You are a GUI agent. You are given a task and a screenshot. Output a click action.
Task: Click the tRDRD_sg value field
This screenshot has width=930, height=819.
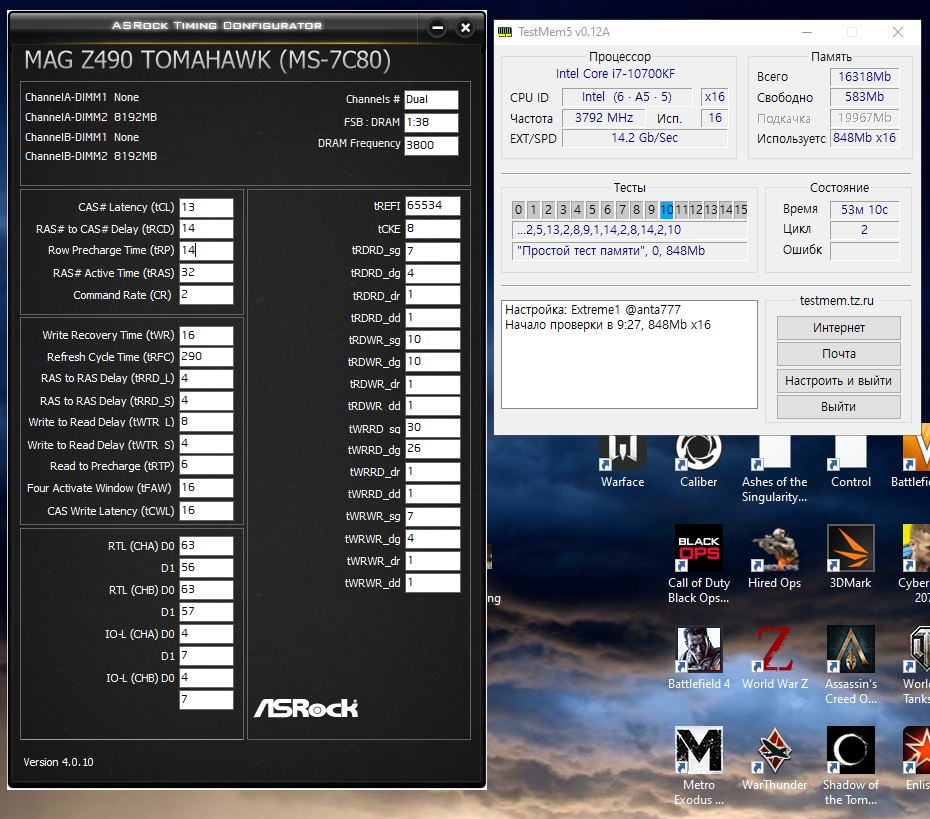coord(432,251)
